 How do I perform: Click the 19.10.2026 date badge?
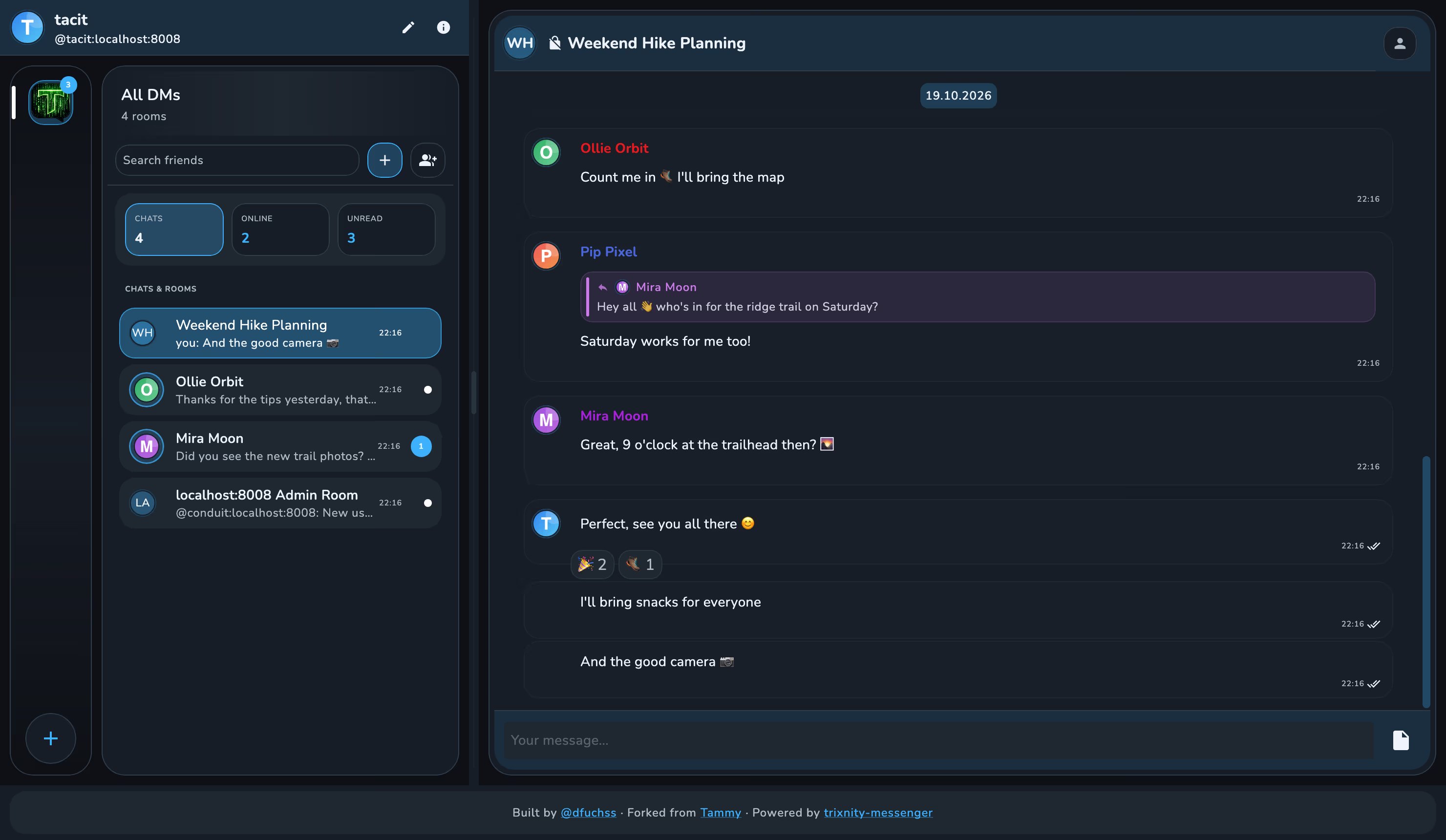pos(957,95)
